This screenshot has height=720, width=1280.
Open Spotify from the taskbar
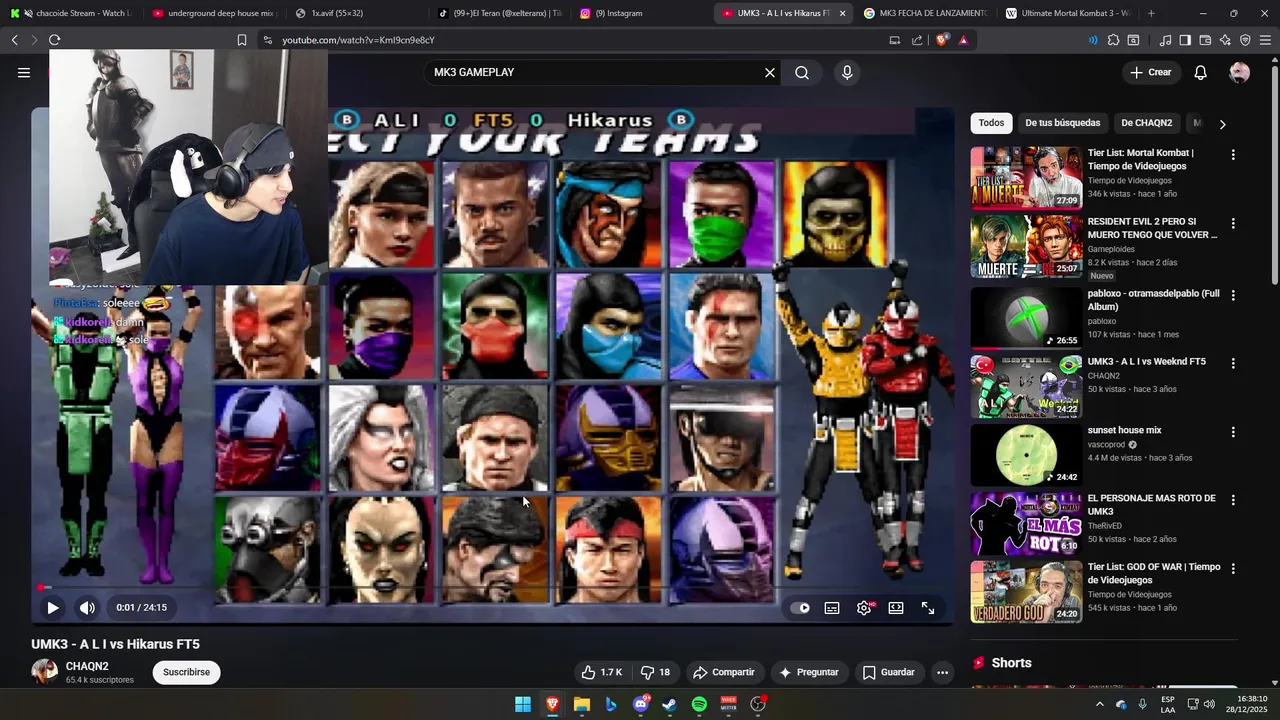[699, 704]
